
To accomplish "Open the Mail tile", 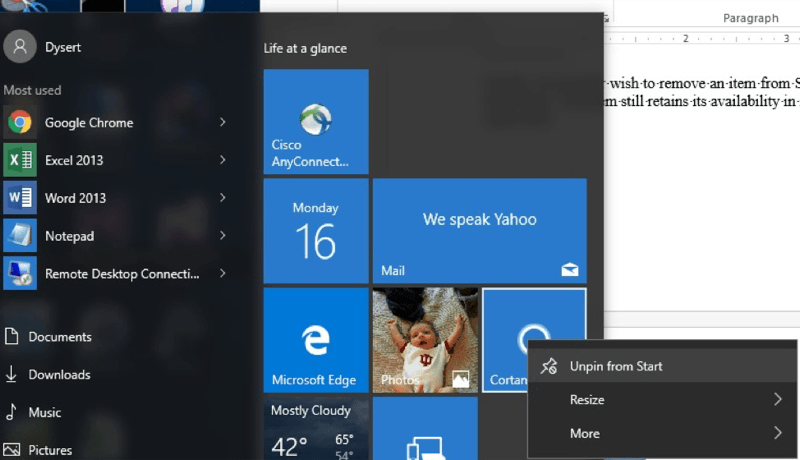I will (480, 231).
